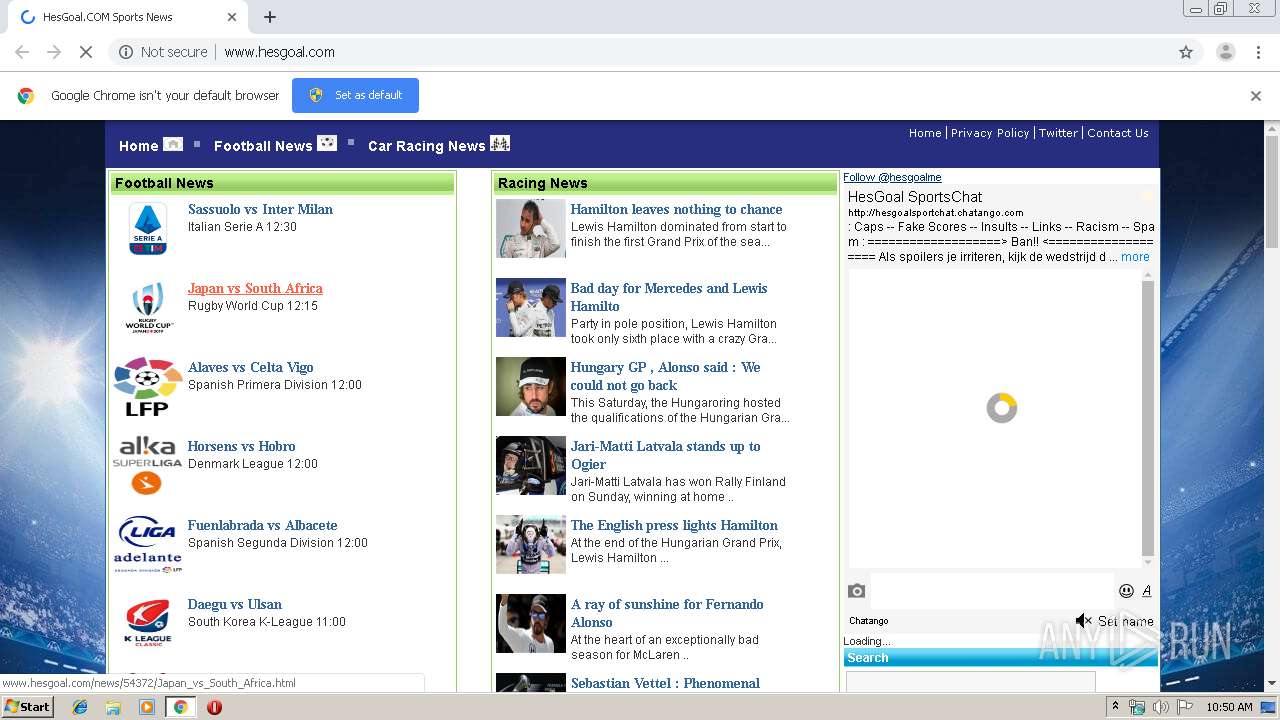Click the chat window scrollbar
Viewport: 1280px width, 720px height.
[1148, 418]
